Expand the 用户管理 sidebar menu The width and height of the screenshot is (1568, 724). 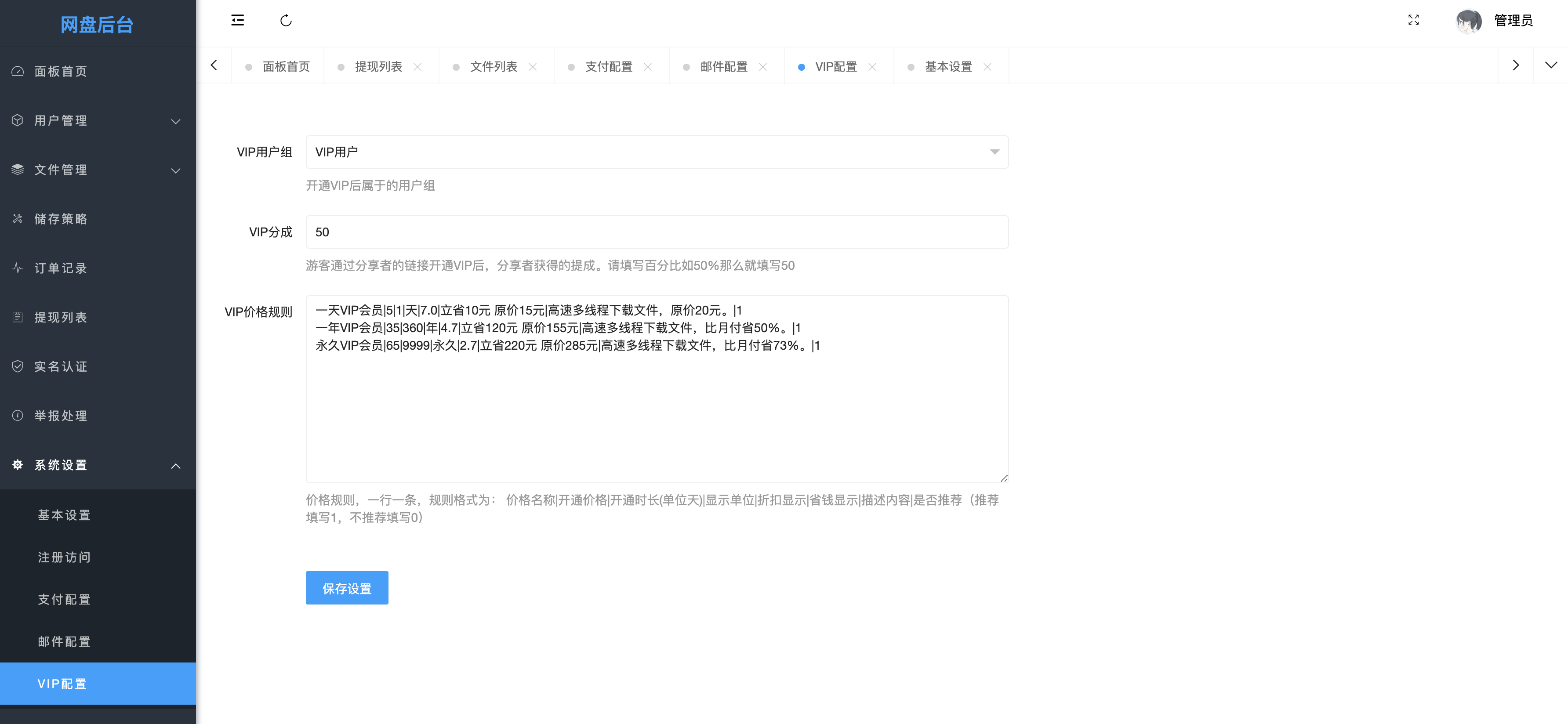[98, 120]
